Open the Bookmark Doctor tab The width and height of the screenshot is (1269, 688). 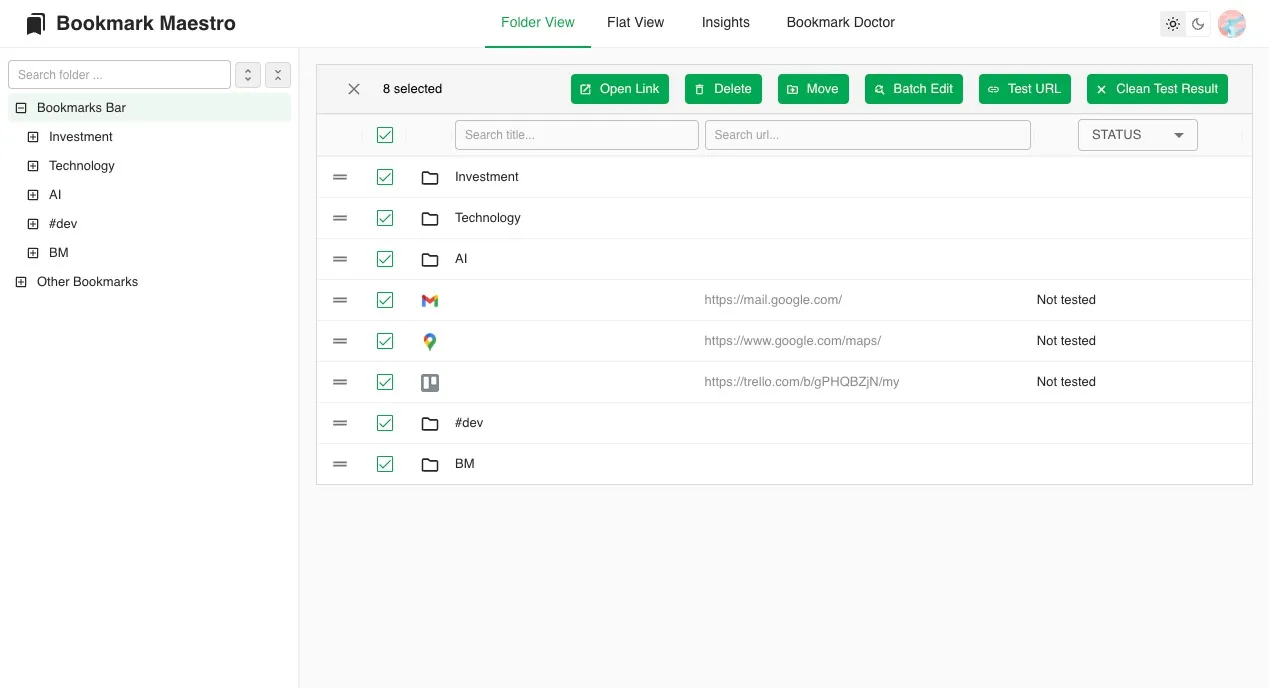pyautogui.click(x=840, y=23)
